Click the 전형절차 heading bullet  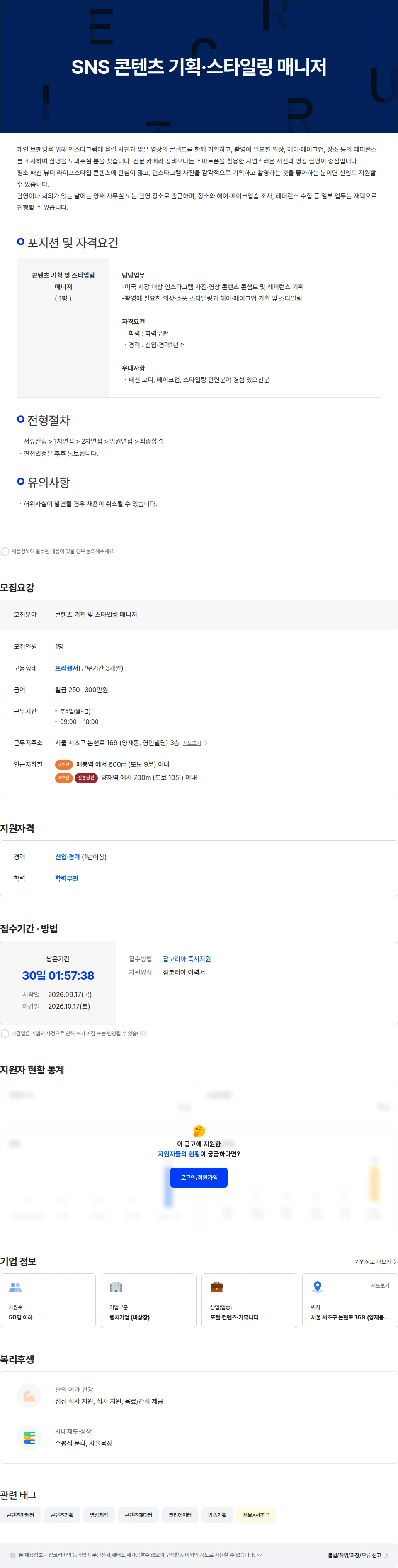coord(21,419)
